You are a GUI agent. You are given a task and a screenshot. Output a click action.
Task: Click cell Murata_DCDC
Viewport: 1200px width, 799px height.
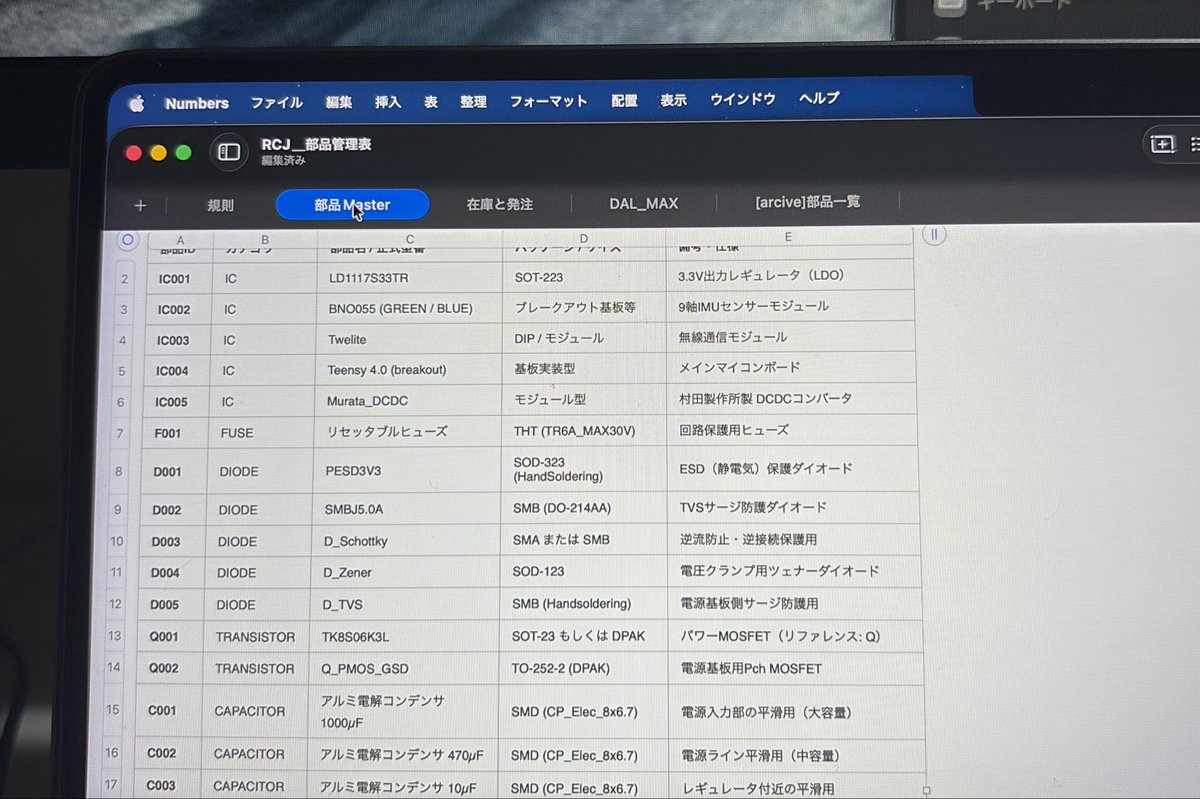click(408, 401)
